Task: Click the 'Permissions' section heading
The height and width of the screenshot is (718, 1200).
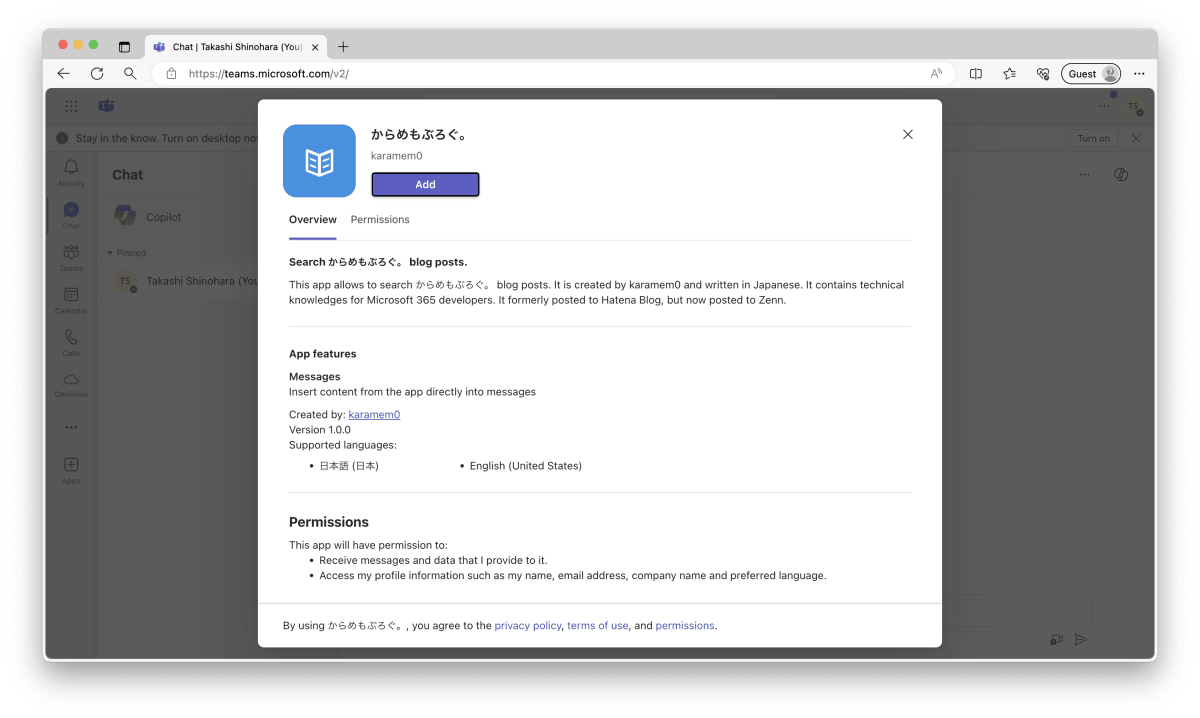Action: pyautogui.click(x=329, y=522)
